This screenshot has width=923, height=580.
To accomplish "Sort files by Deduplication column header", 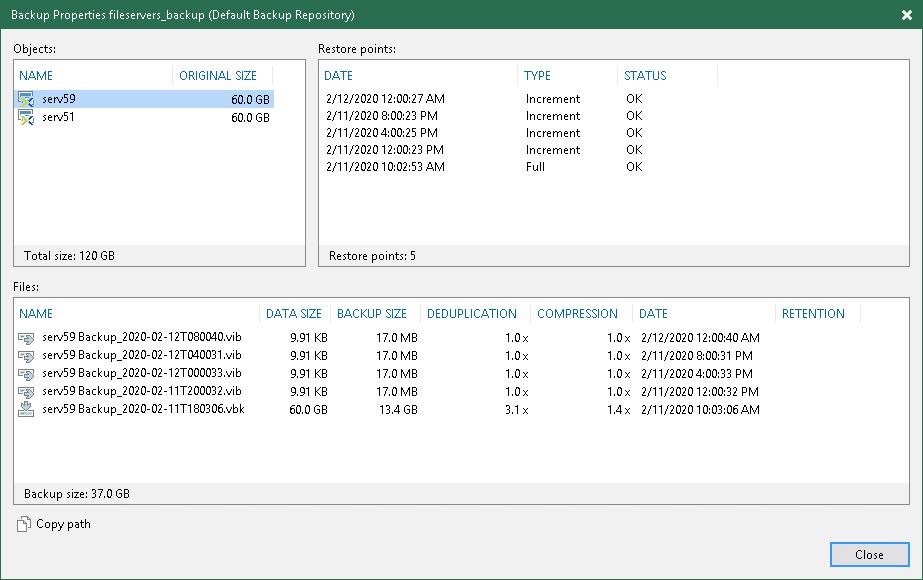I will 472,314.
